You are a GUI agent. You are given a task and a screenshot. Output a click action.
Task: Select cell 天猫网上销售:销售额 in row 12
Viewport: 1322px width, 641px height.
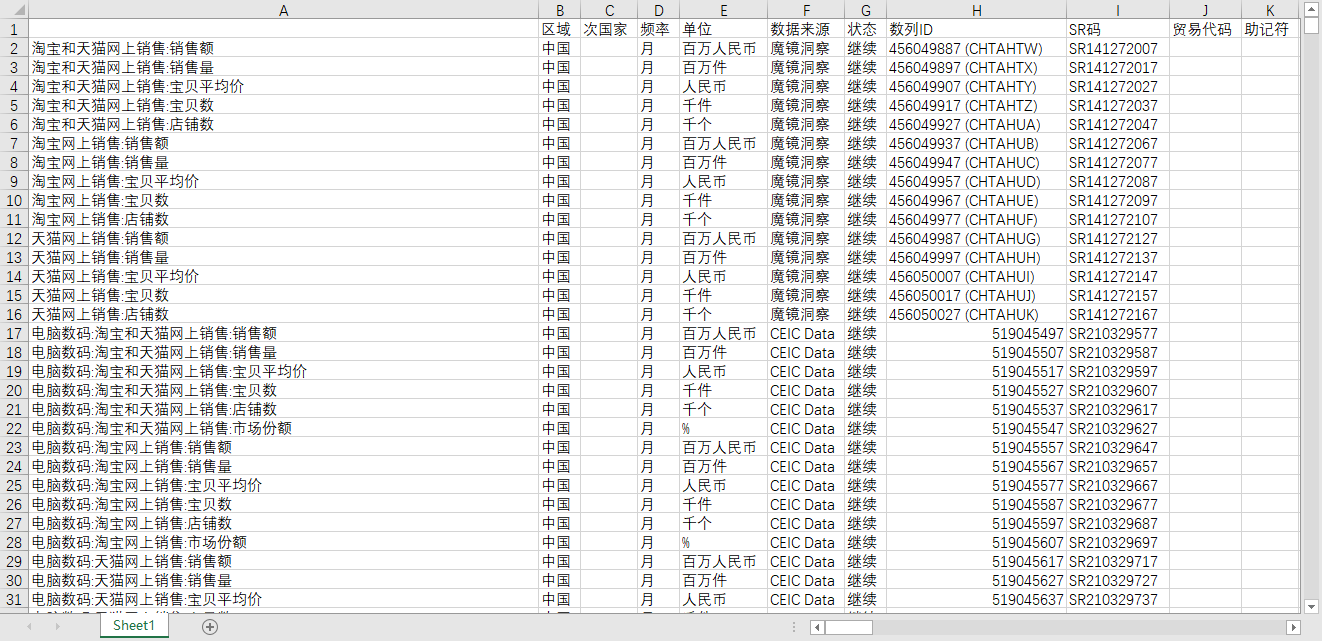[283, 238]
